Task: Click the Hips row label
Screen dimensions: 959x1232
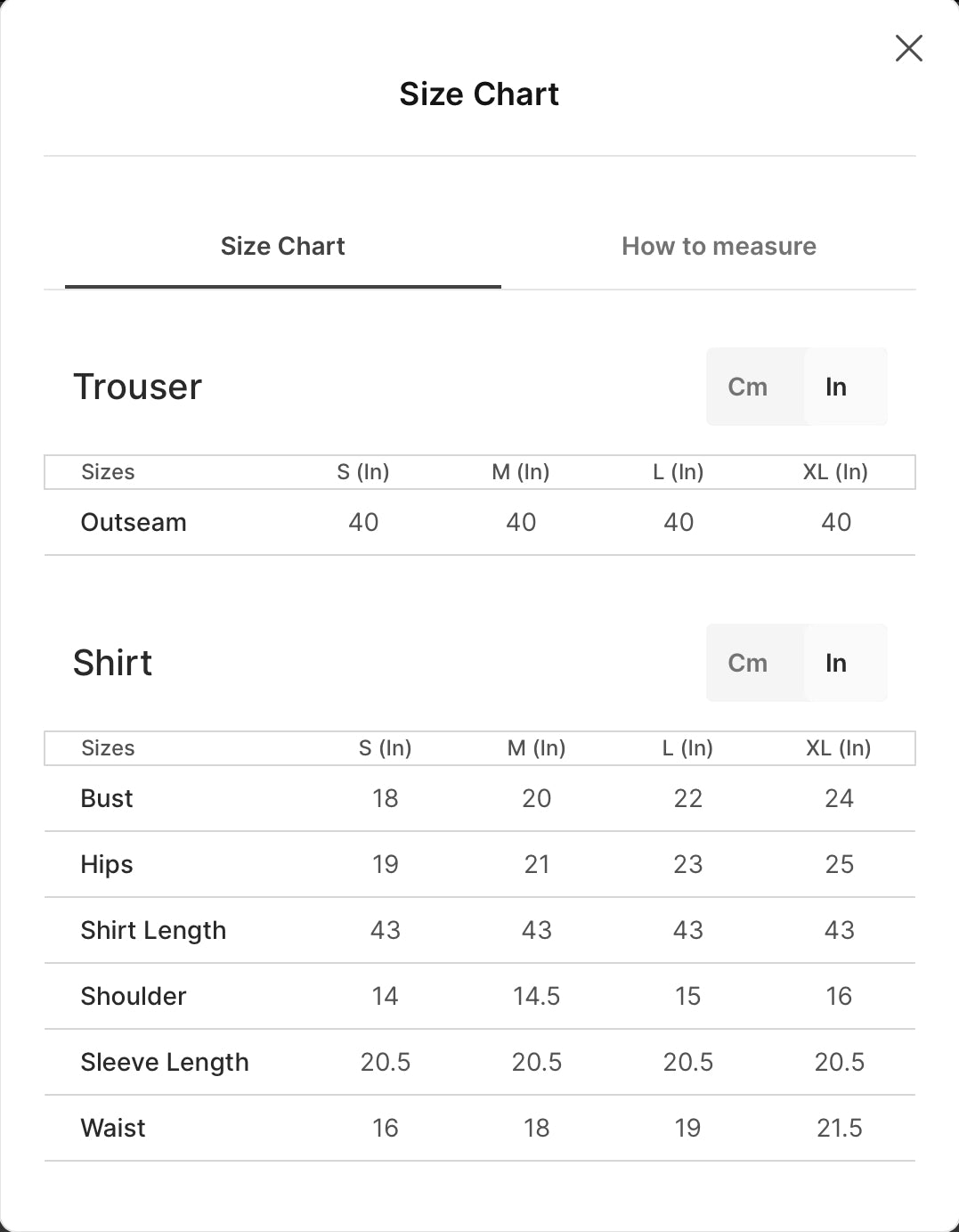Action: (107, 864)
